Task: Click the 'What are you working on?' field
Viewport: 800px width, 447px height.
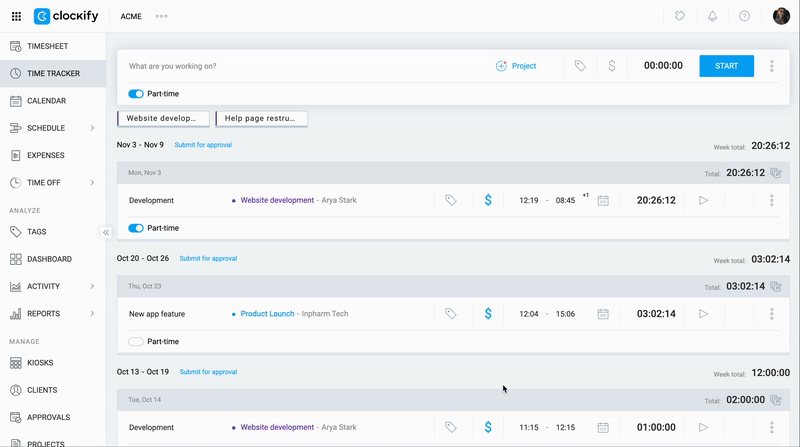Action: click(300, 66)
